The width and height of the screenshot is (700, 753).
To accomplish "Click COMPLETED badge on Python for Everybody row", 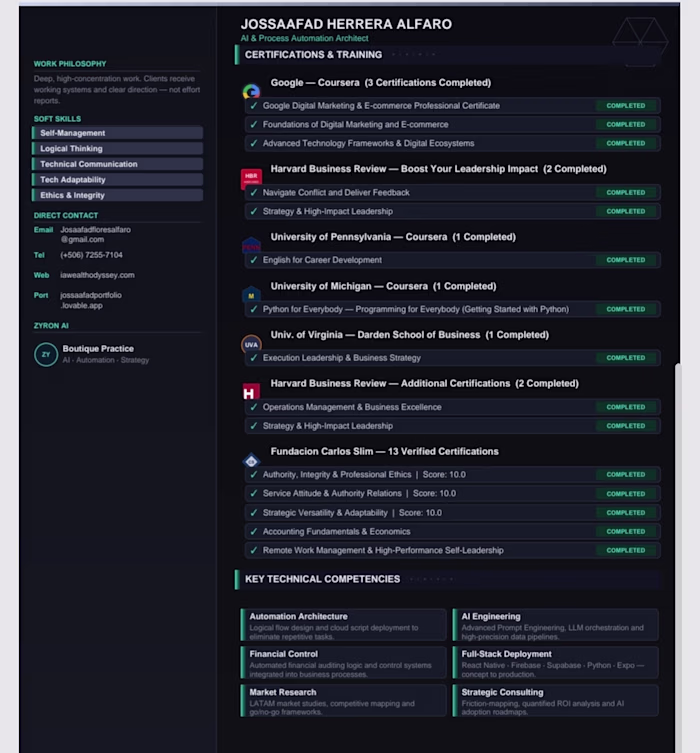I will [626, 309].
